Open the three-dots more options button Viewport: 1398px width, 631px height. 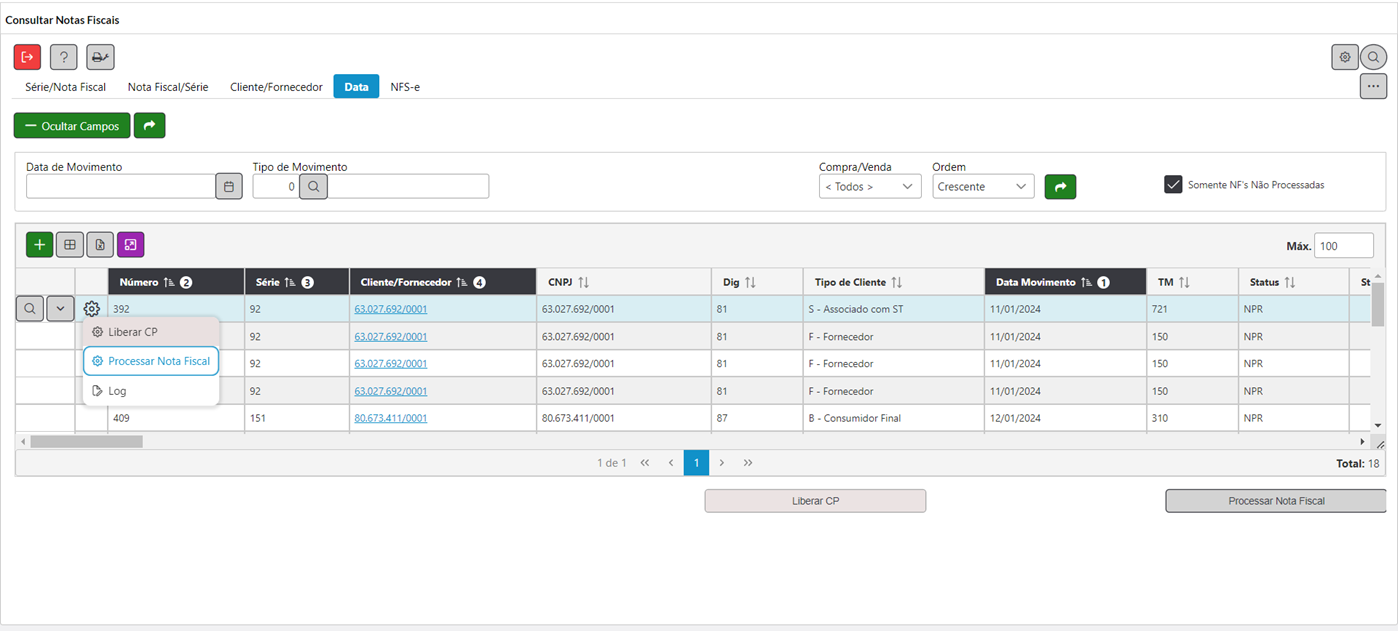(1373, 86)
